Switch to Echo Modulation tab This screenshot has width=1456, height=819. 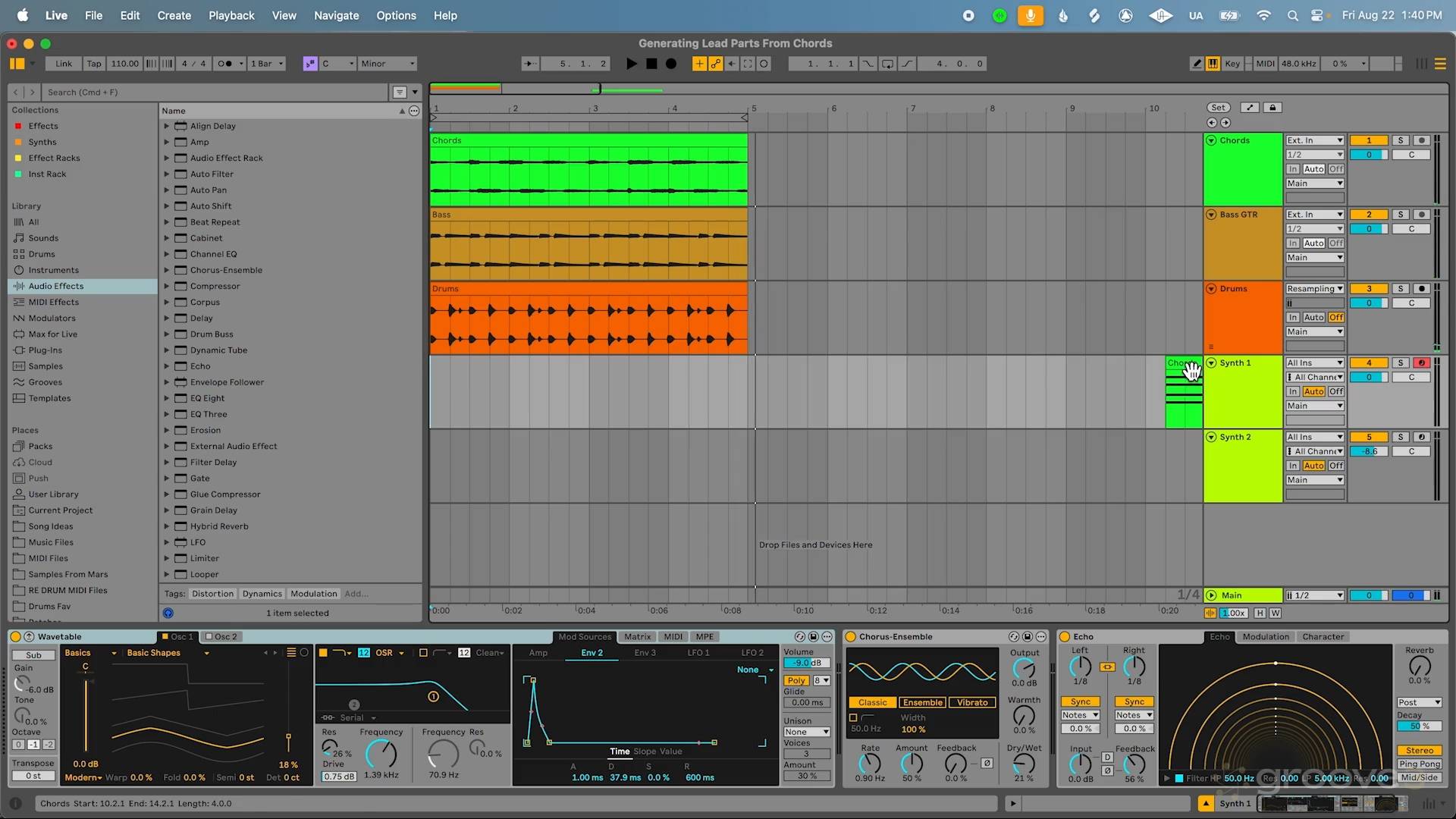coord(1265,637)
